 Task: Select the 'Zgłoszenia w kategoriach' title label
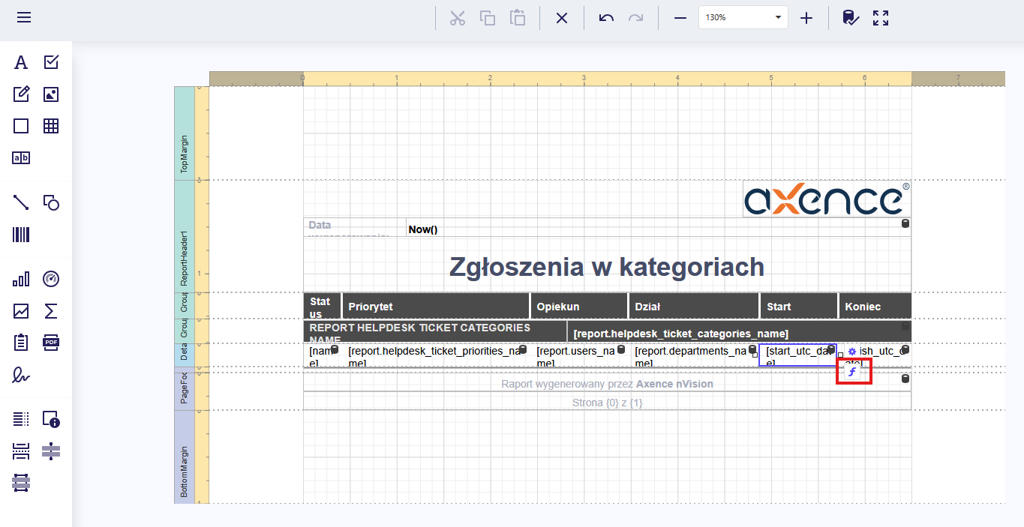pos(606,267)
